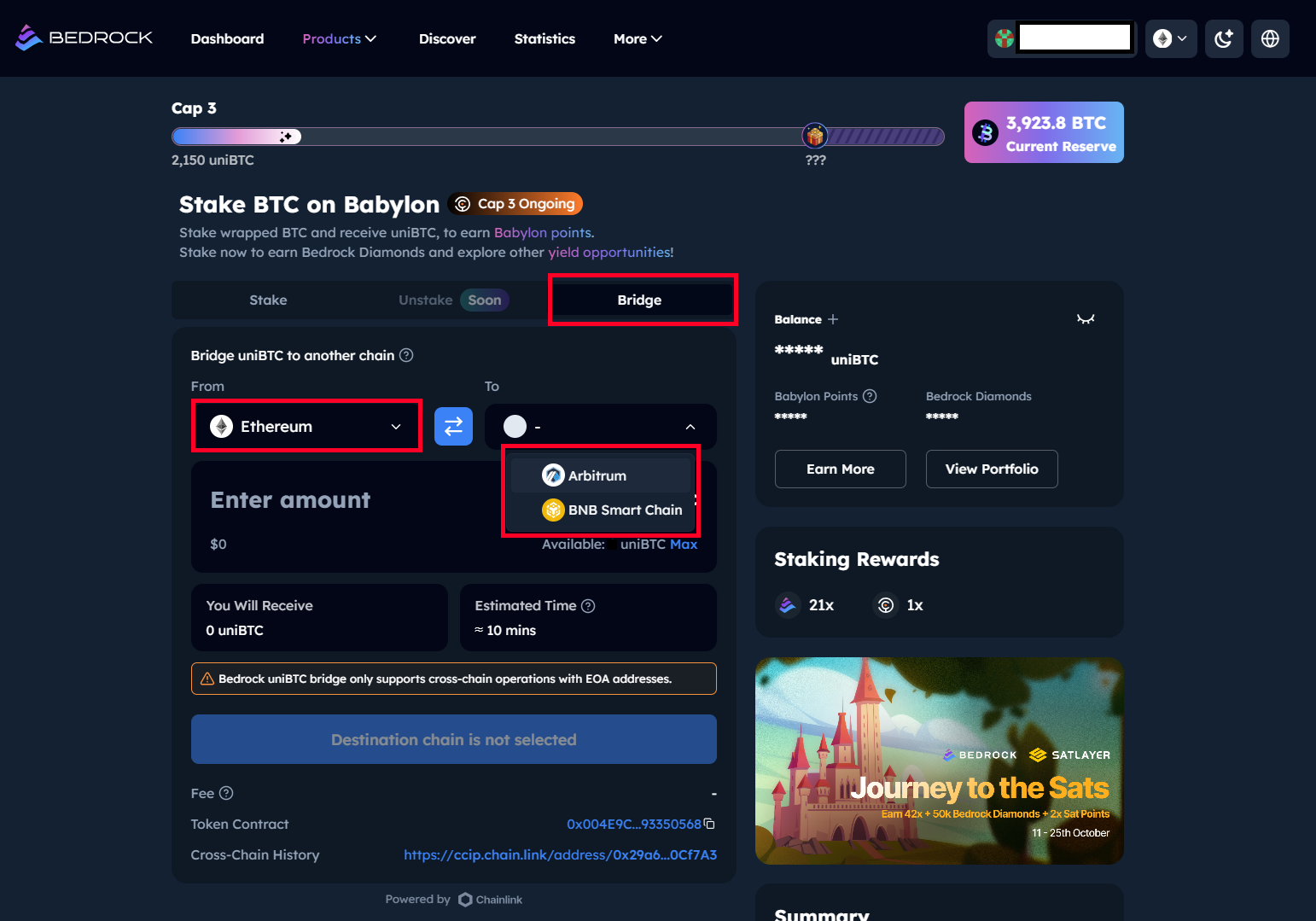Copy the token contract address
This screenshot has height=921, width=1316.
pos(710,824)
